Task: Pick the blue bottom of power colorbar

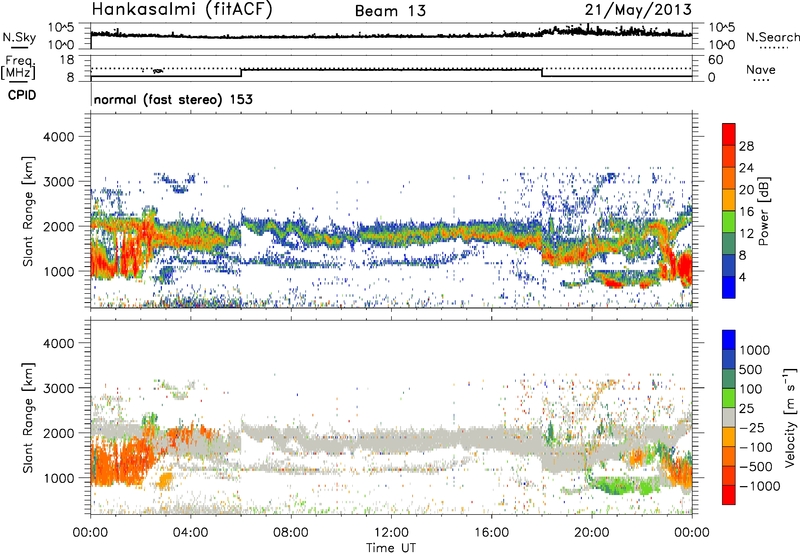Action: pos(729,288)
